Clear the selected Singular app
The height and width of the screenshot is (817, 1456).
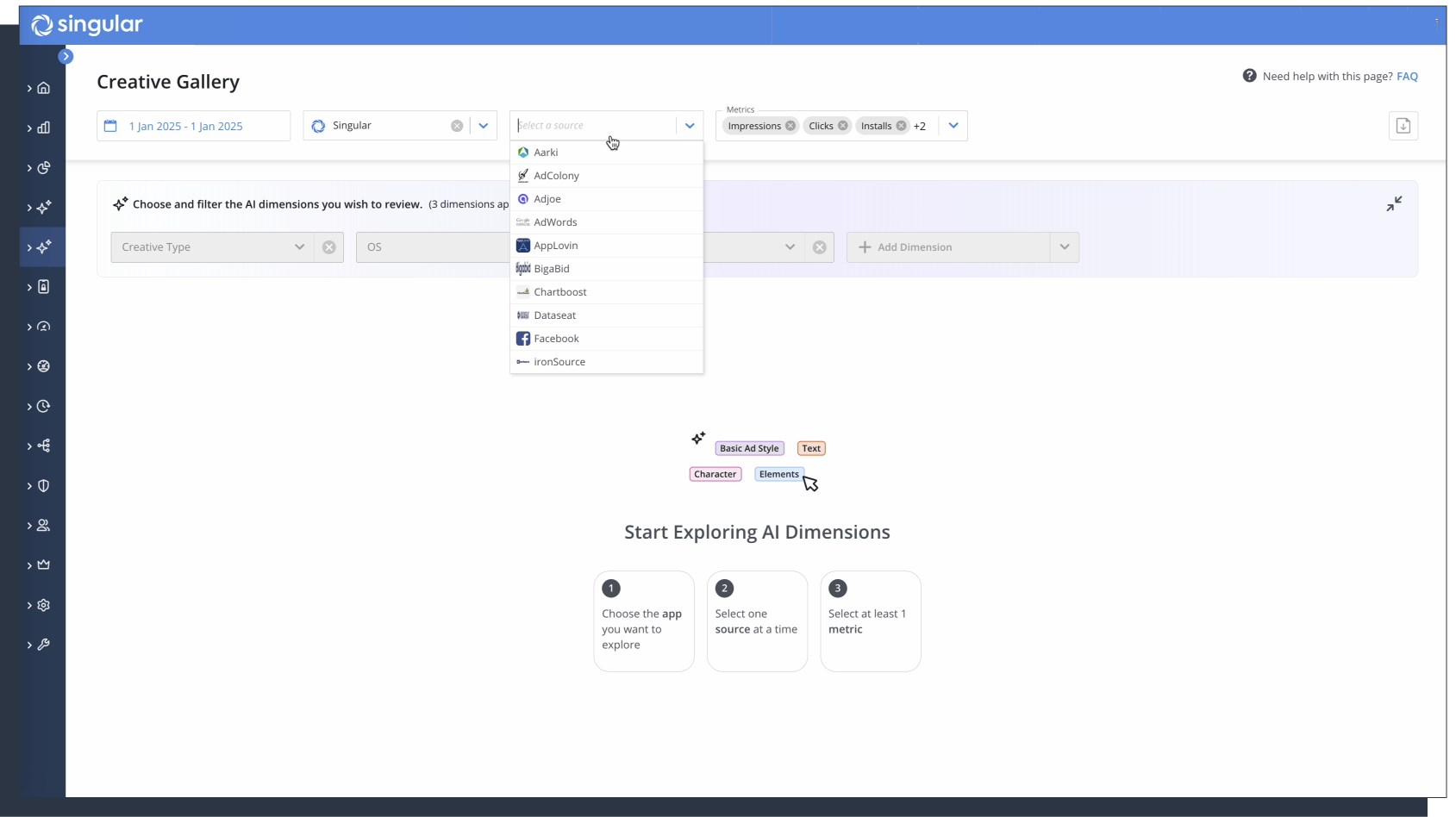pyautogui.click(x=457, y=126)
